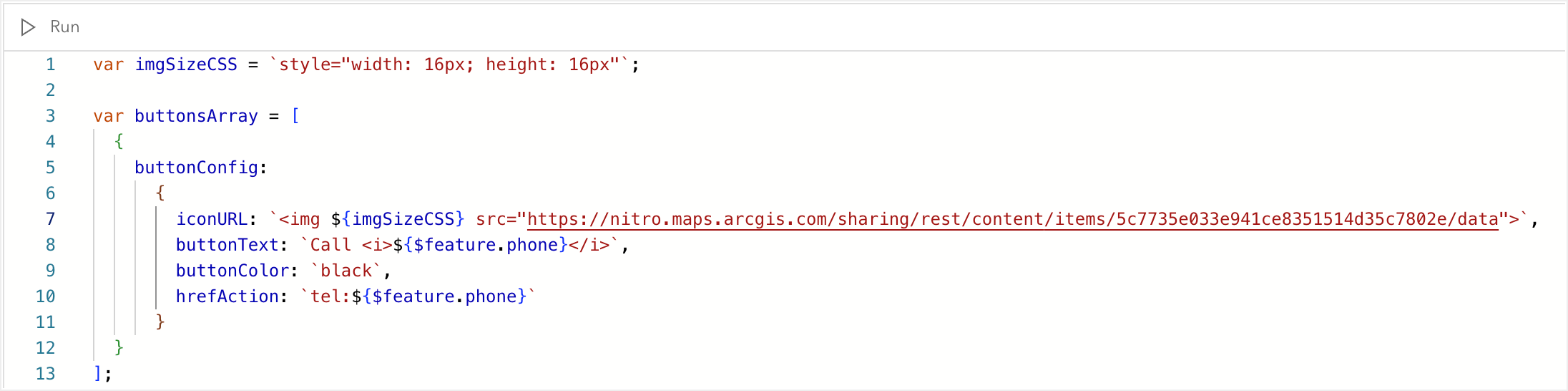1568x391 pixels.
Task: Click the Run play triangle icon
Action: tap(28, 27)
